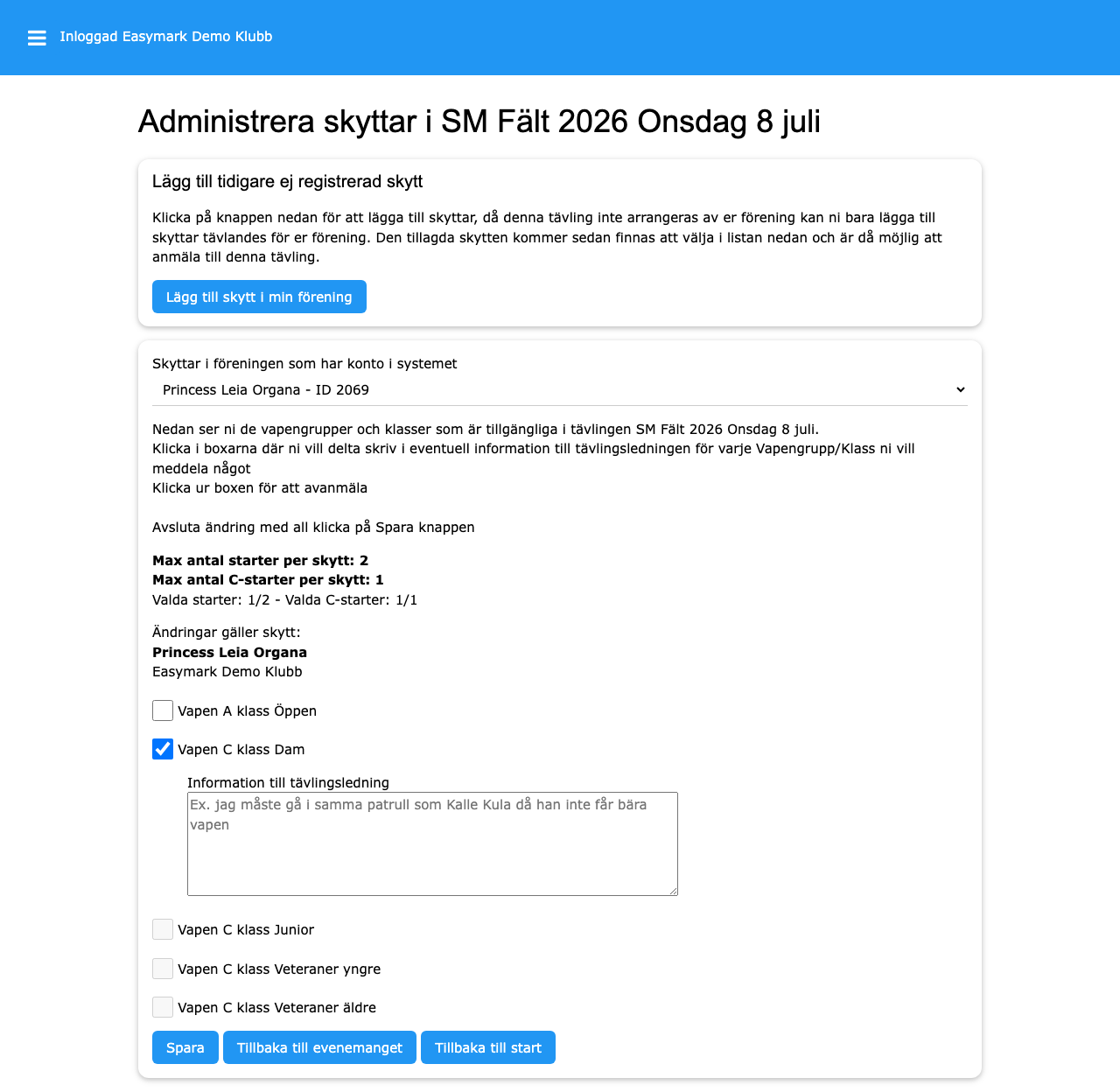The width and height of the screenshot is (1120, 1092).
Task: Focus the Information till tävlingsledning text area
Action: [432, 843]
